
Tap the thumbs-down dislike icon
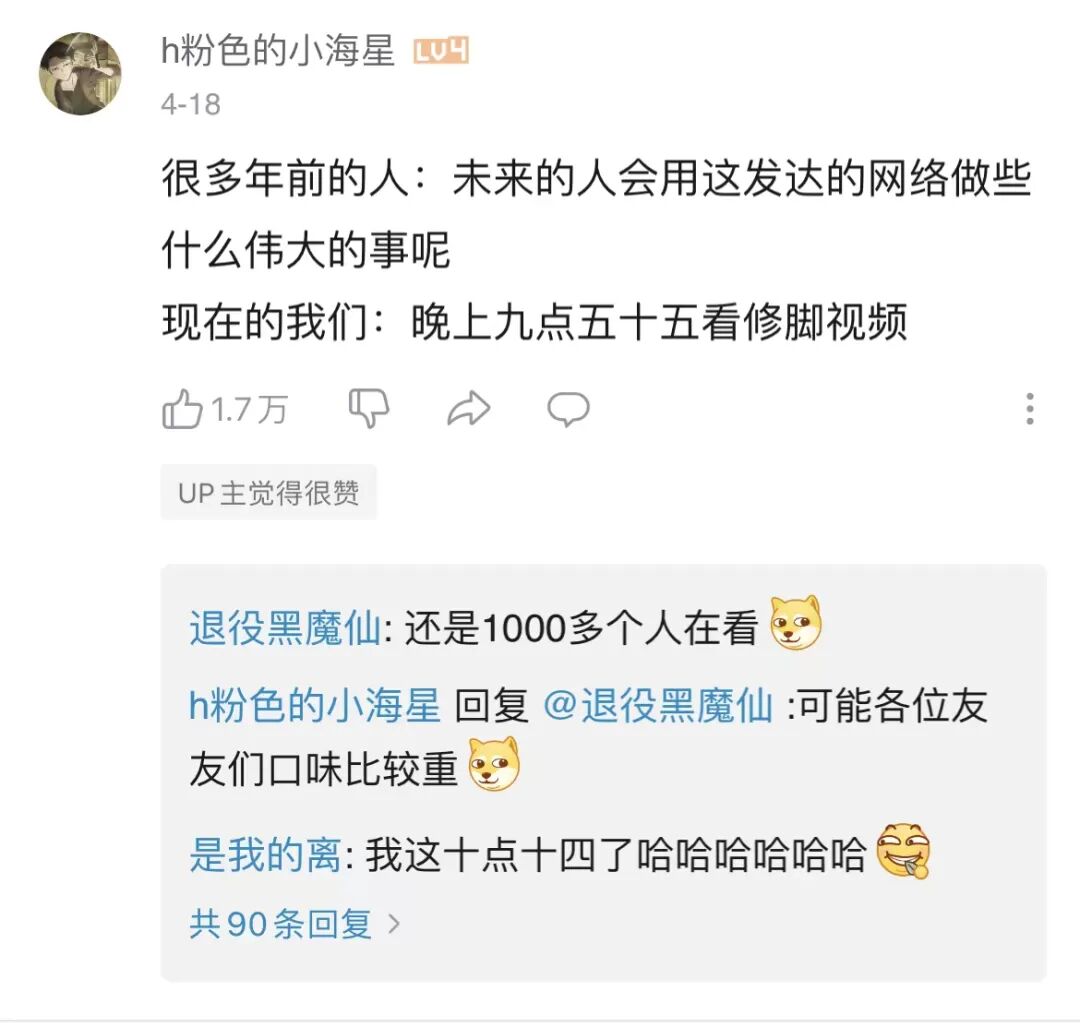(x=369, y=408)
